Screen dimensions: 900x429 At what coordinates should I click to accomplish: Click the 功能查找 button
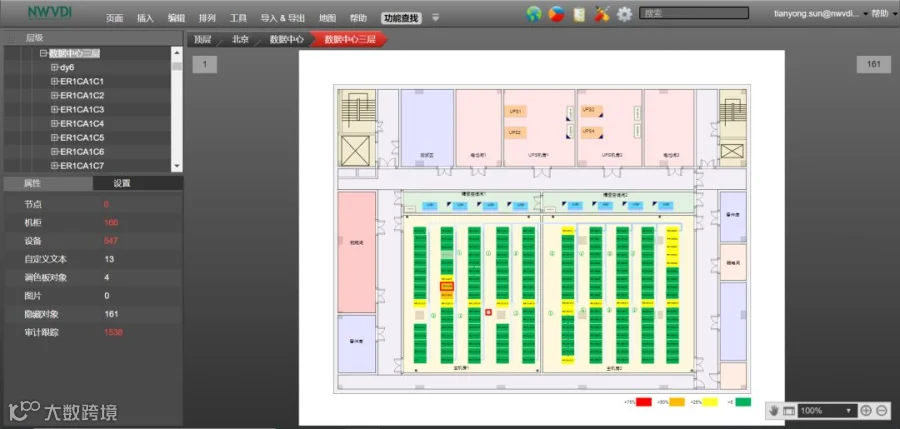pyautogui.click(x=401, y=18)
